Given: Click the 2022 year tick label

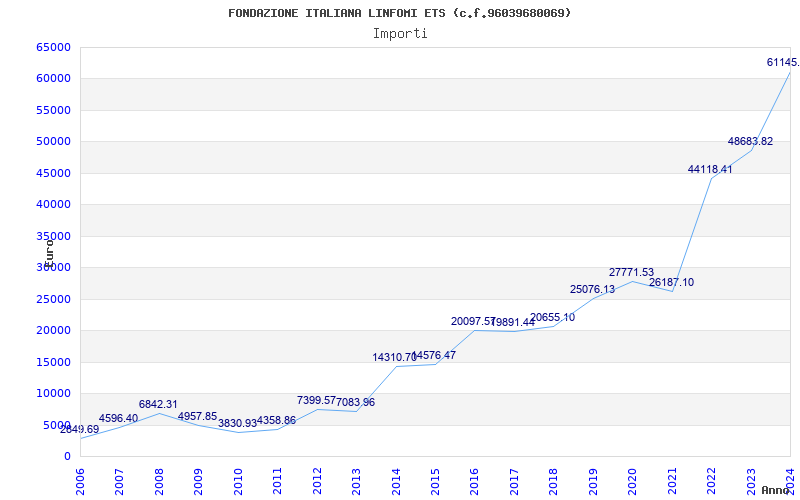Looking at the screenshot, I should [711, 482].
